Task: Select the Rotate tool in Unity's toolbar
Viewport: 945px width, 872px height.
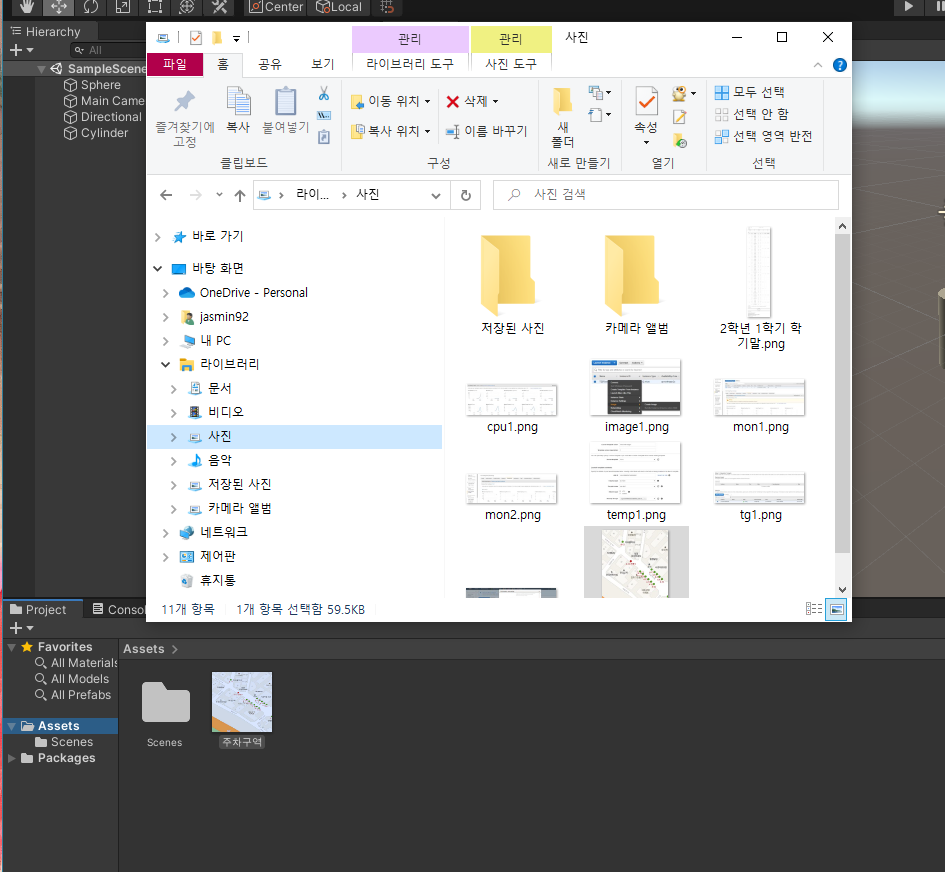Action: pos(89,8)
